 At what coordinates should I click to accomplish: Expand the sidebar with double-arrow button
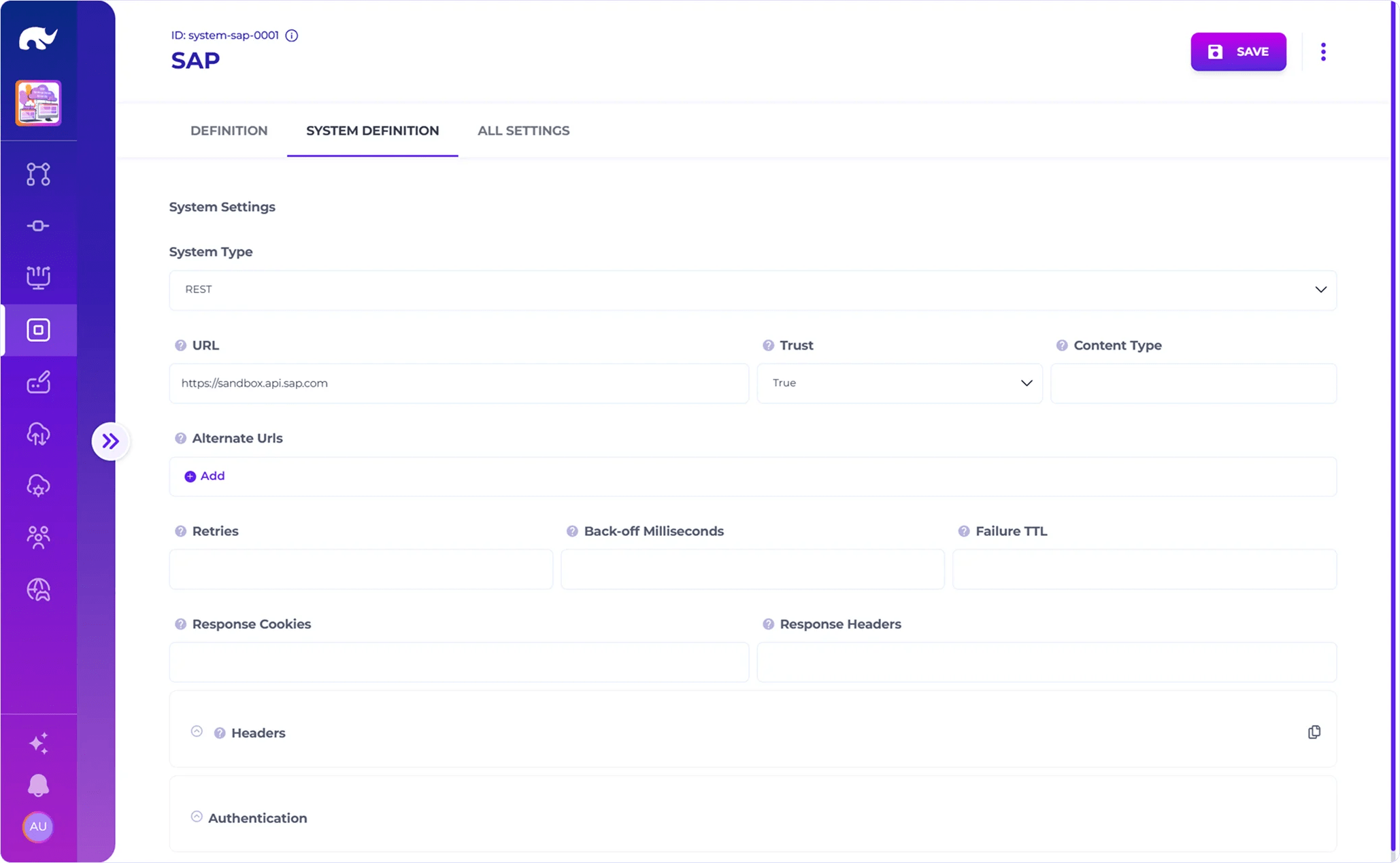tap(111, 441)
